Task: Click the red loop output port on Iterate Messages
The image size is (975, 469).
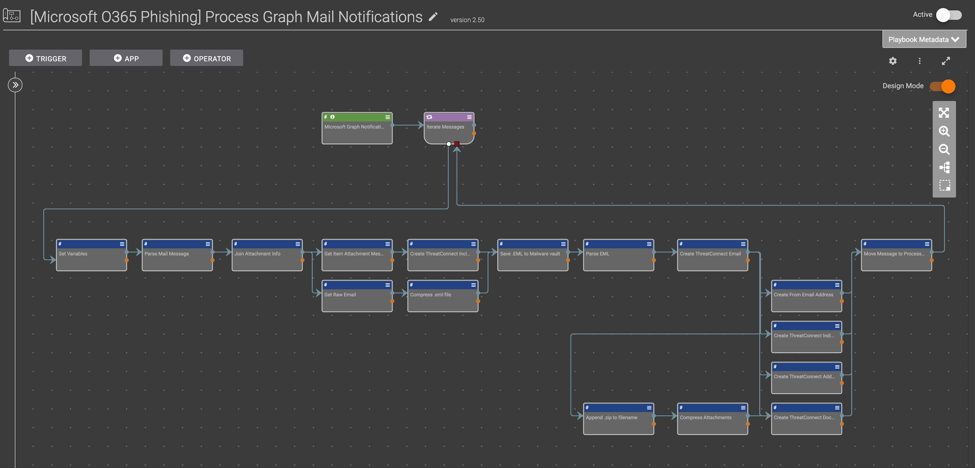Action: click(456, 144)
